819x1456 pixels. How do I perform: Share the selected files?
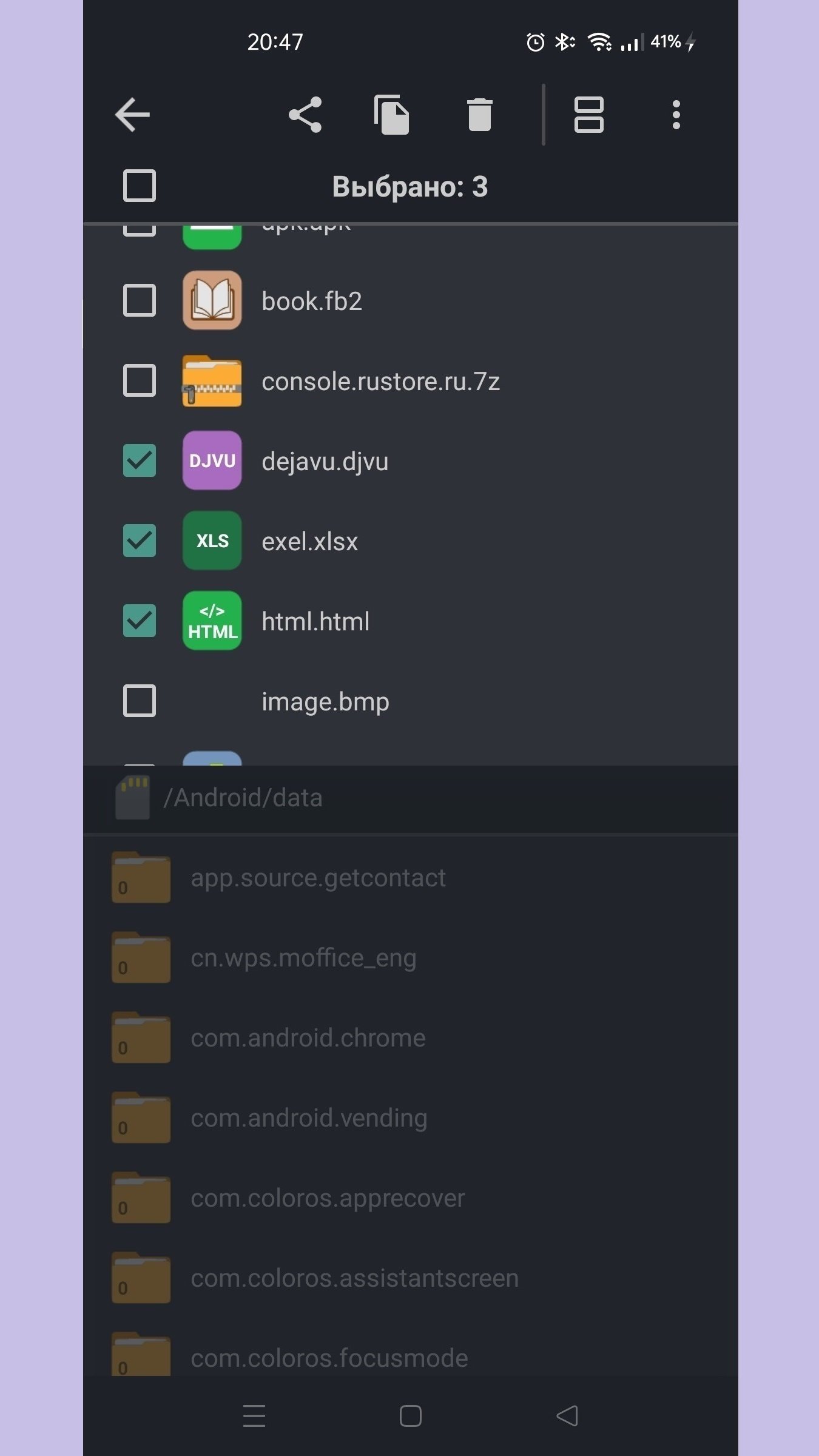tap(305, 115)
